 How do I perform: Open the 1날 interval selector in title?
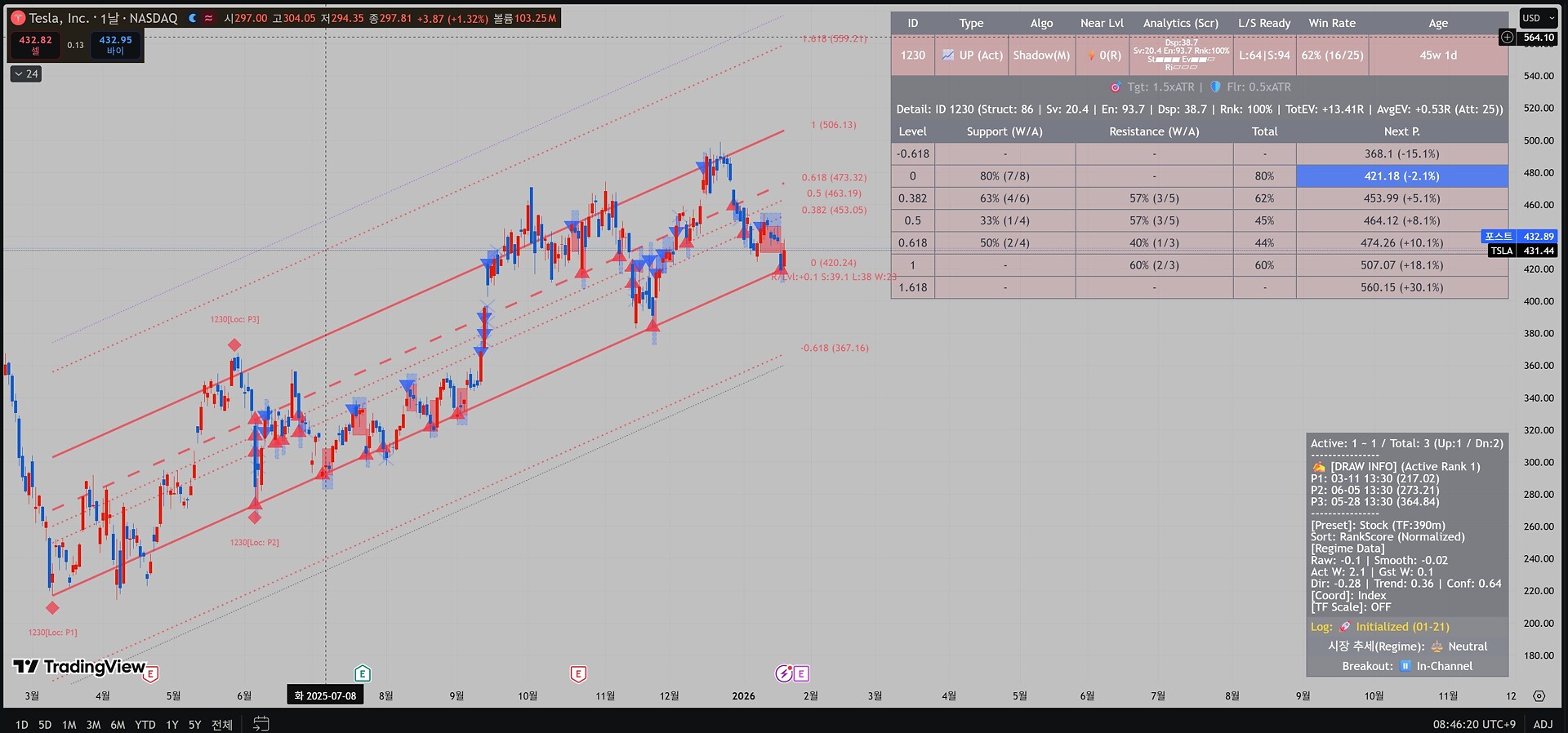coord(109,18)
